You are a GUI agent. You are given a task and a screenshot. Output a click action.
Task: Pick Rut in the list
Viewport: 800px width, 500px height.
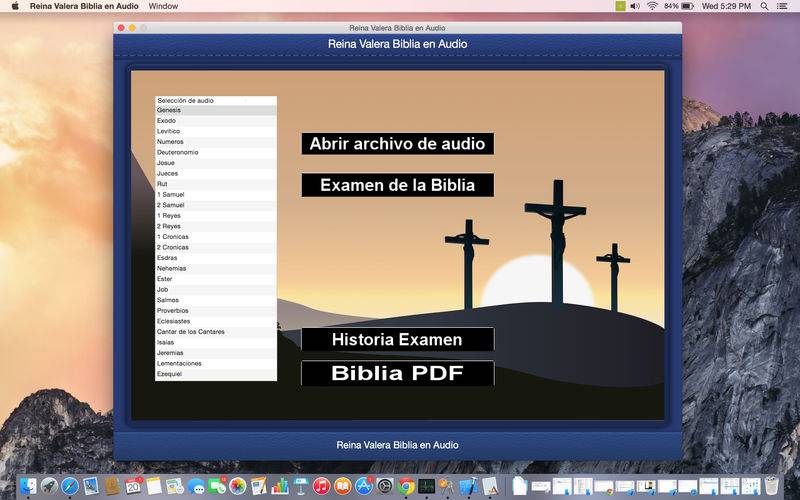point(216,184)
